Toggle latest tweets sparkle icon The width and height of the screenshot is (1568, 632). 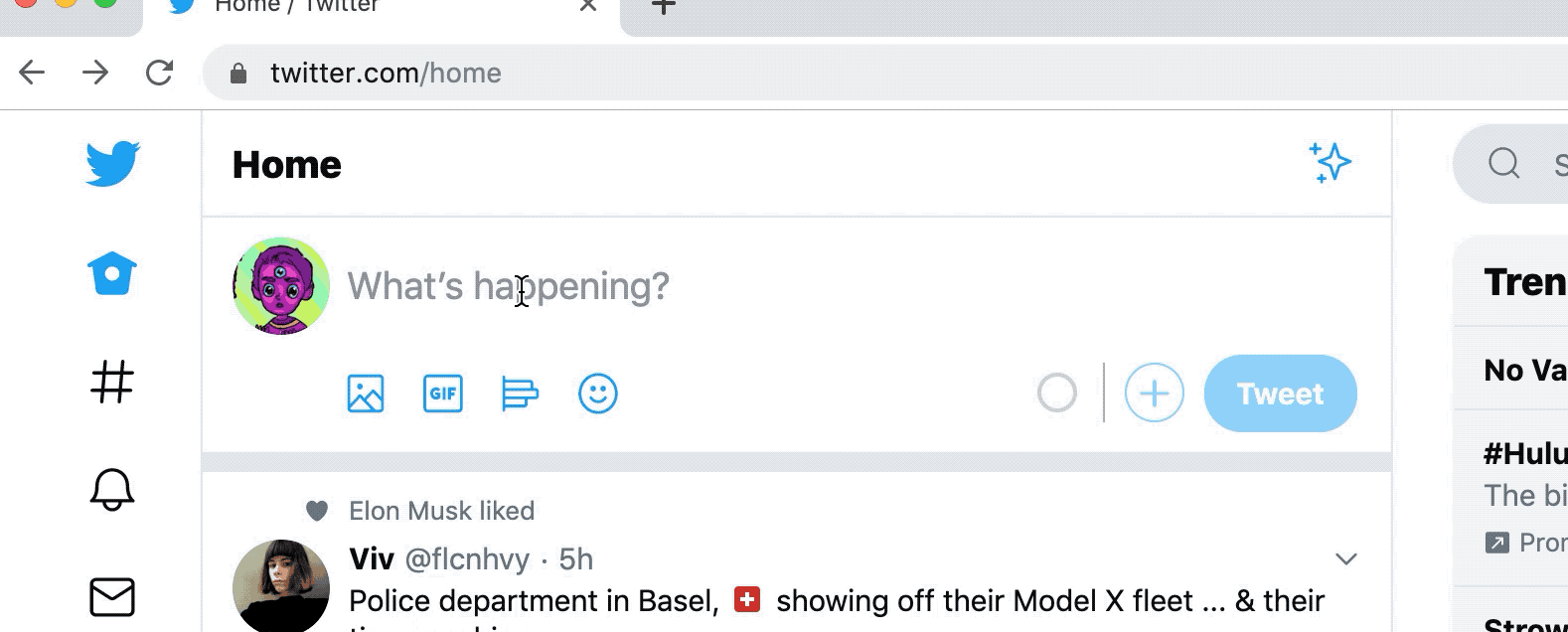[1331, 163]
